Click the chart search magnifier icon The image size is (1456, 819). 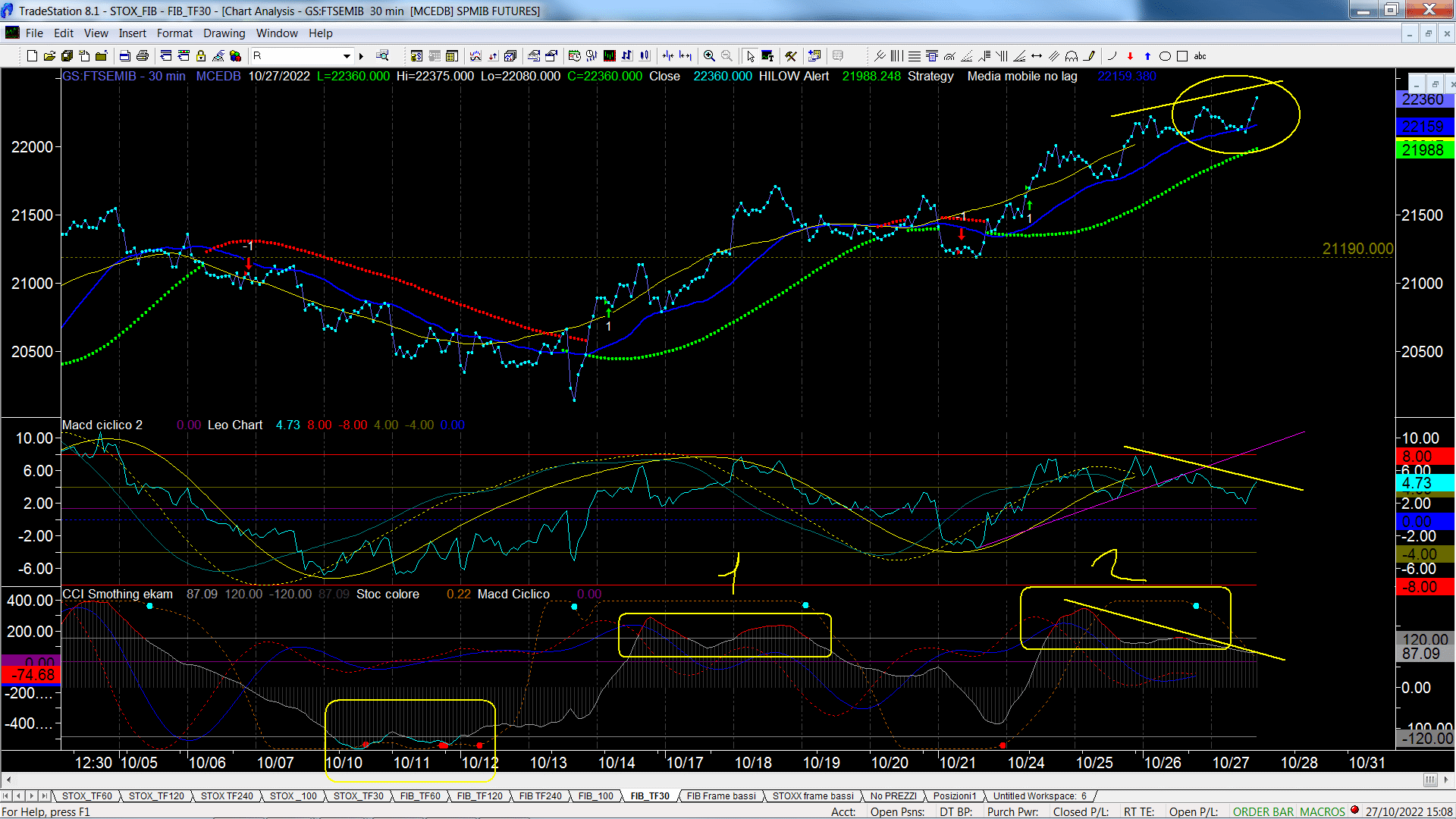(x=382, y=55)
